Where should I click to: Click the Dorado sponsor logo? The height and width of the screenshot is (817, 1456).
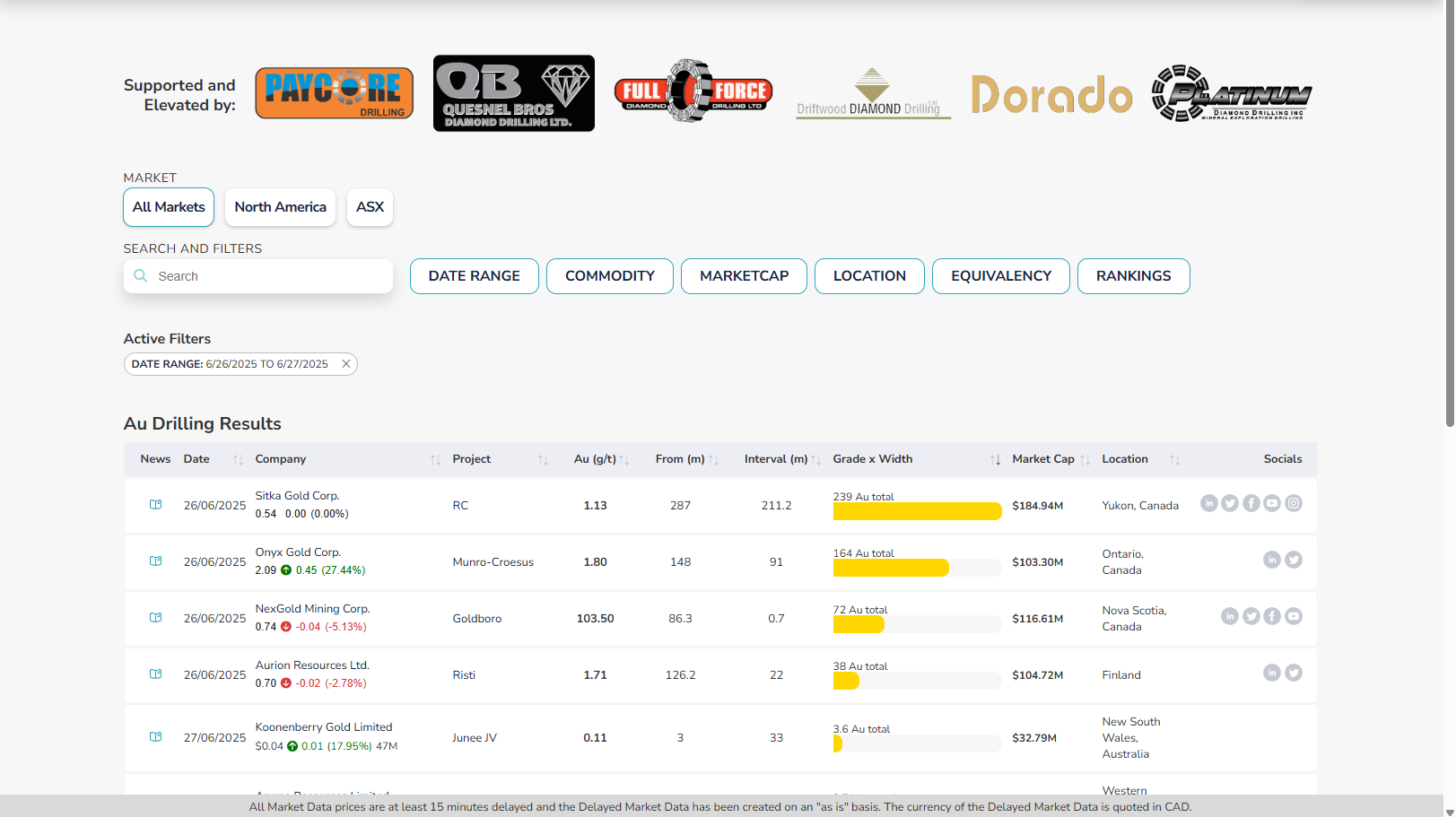click(x=1051, y=94)
